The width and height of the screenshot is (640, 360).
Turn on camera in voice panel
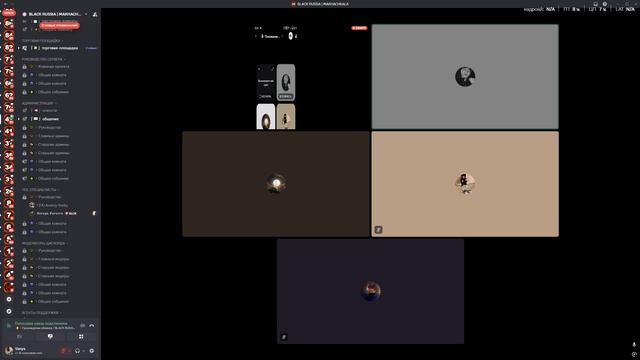(x=19, y=337)
